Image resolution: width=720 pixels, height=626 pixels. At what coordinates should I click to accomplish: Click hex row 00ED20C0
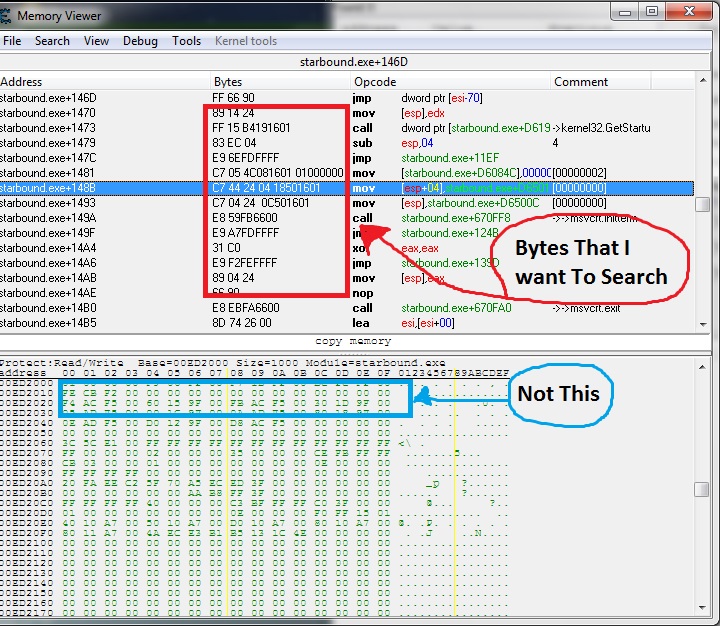click(254, 503)
